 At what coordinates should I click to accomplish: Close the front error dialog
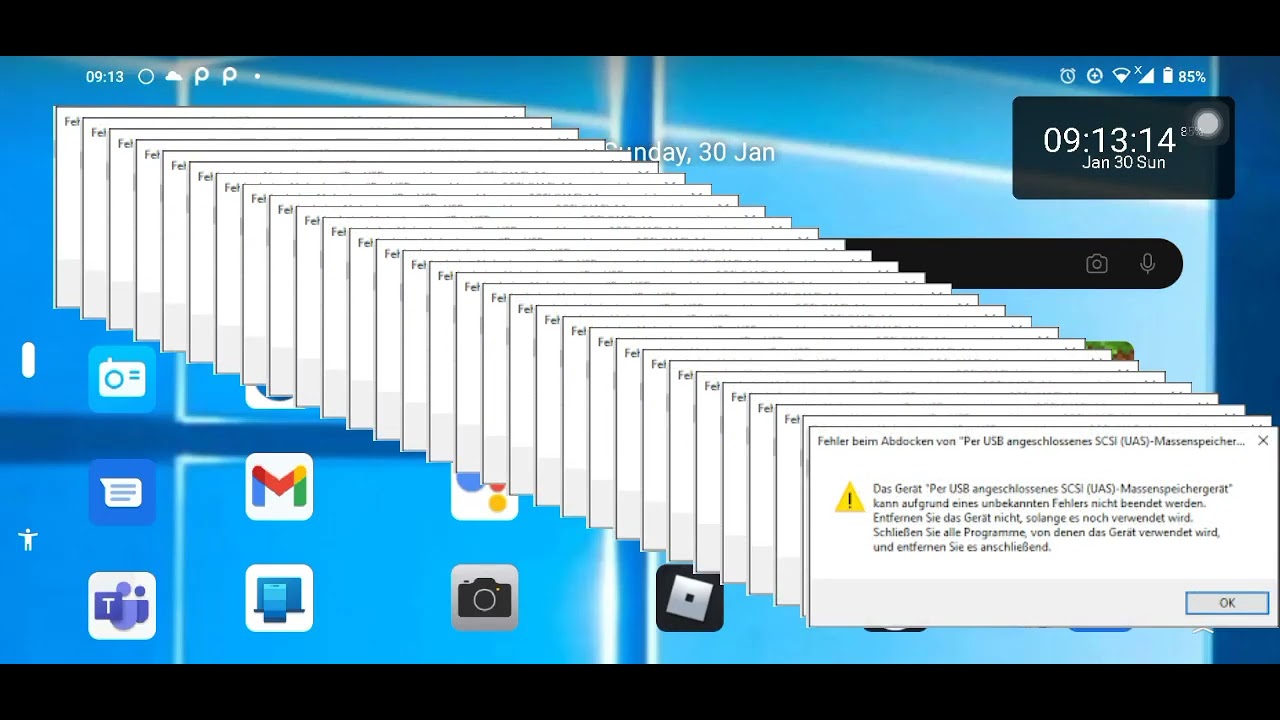coord(1263,440)
